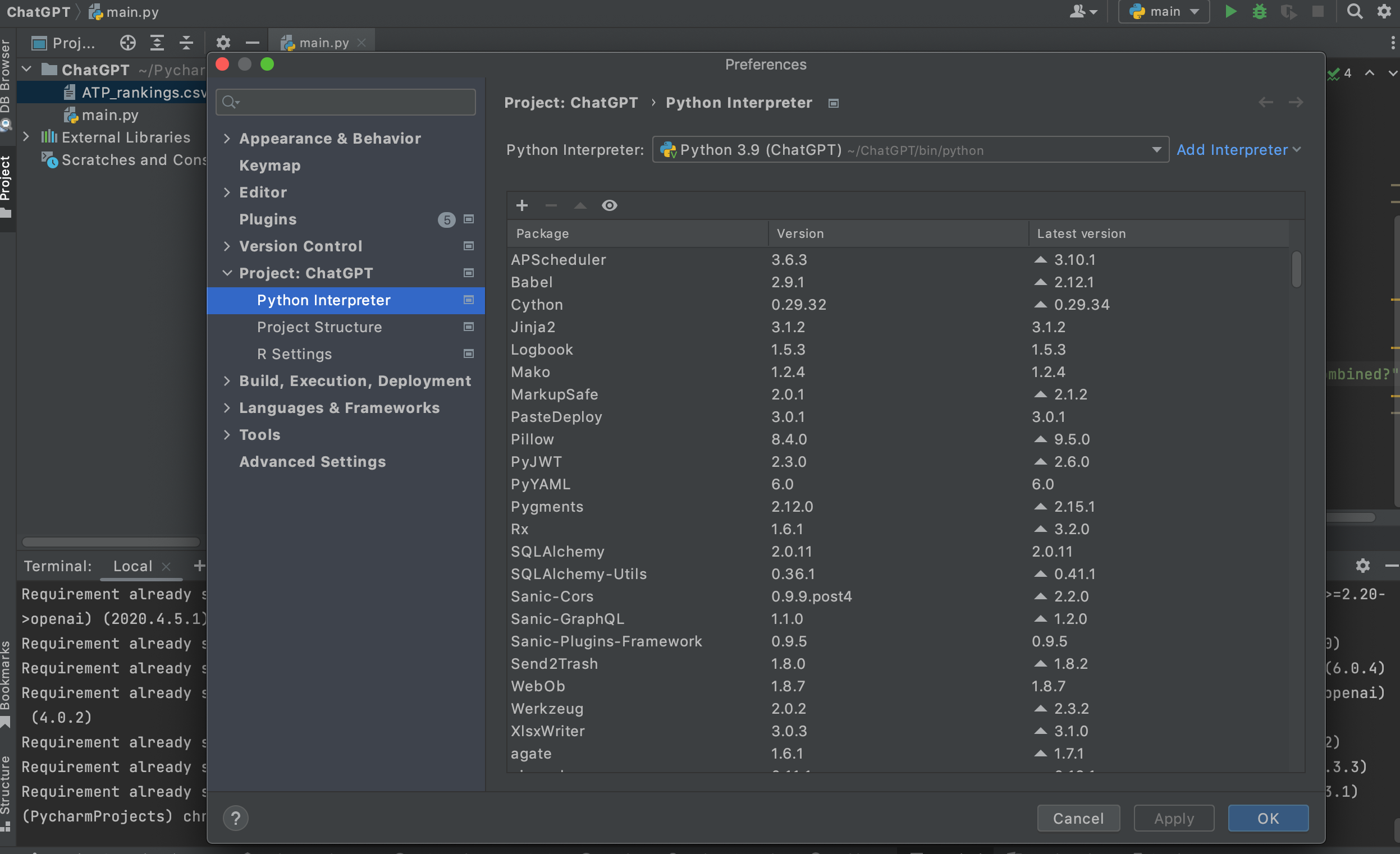Select Project Structure settings page
1400x854 pixels.
[x=319, y=327]
